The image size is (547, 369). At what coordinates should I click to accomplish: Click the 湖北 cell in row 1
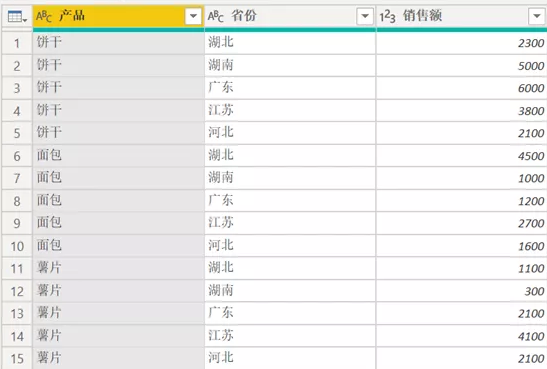coord(290,43)
